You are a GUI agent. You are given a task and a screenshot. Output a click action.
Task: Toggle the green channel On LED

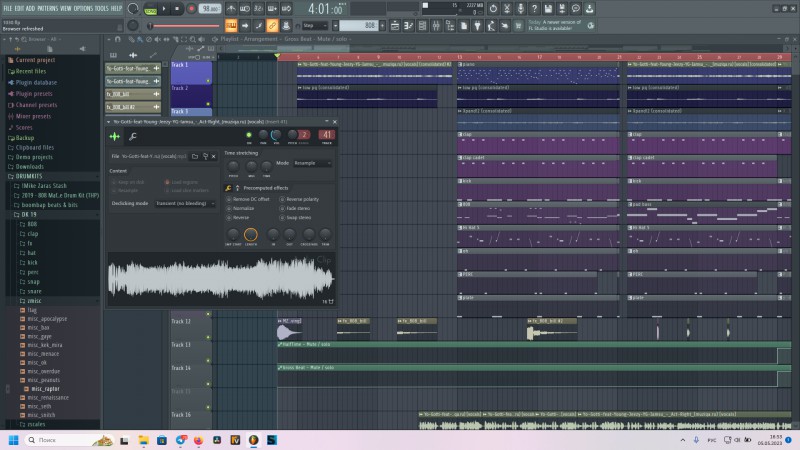(x=249, y=135)
